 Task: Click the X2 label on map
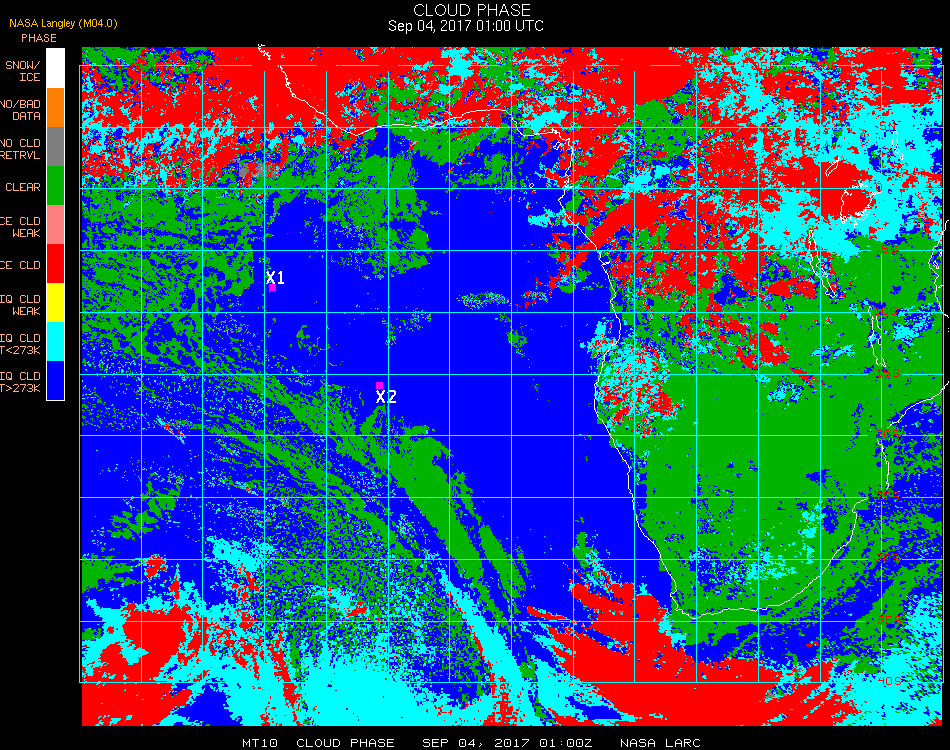click(386, 397)
